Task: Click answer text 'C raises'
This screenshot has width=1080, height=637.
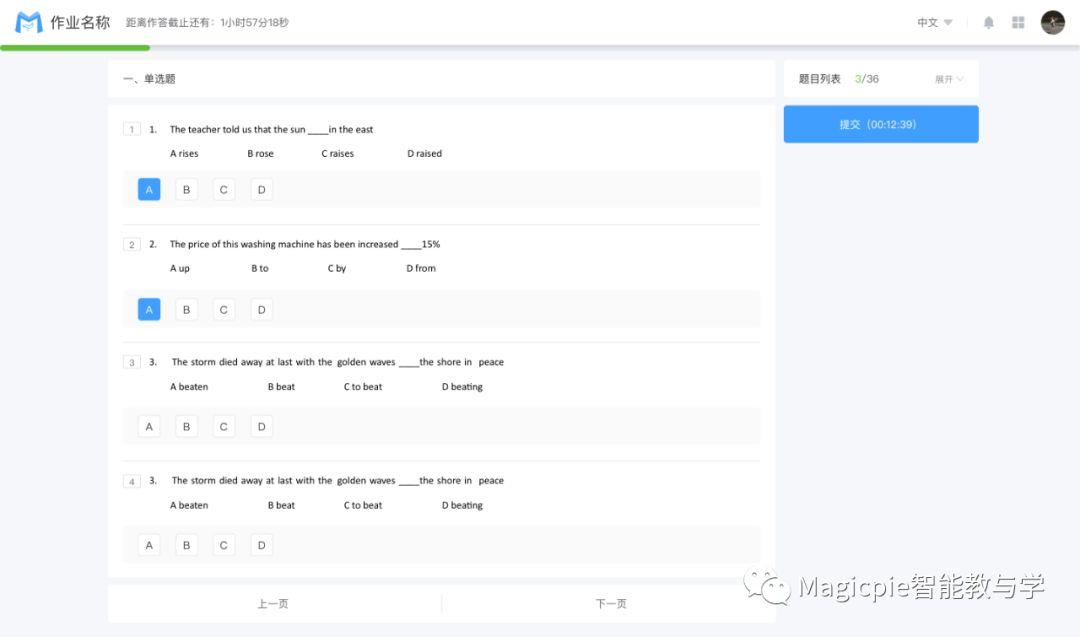Action: pos(338,154)
